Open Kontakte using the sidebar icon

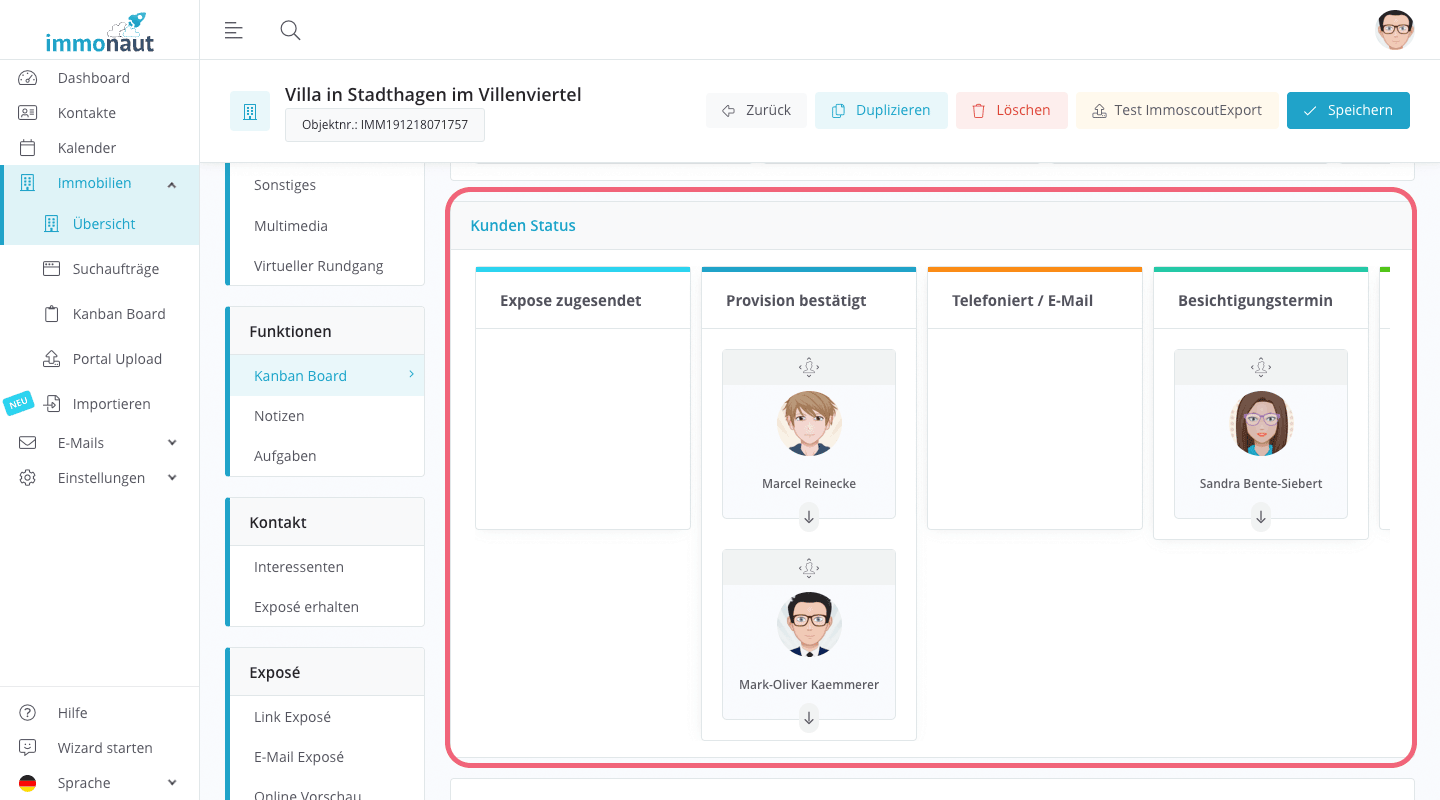26,112
